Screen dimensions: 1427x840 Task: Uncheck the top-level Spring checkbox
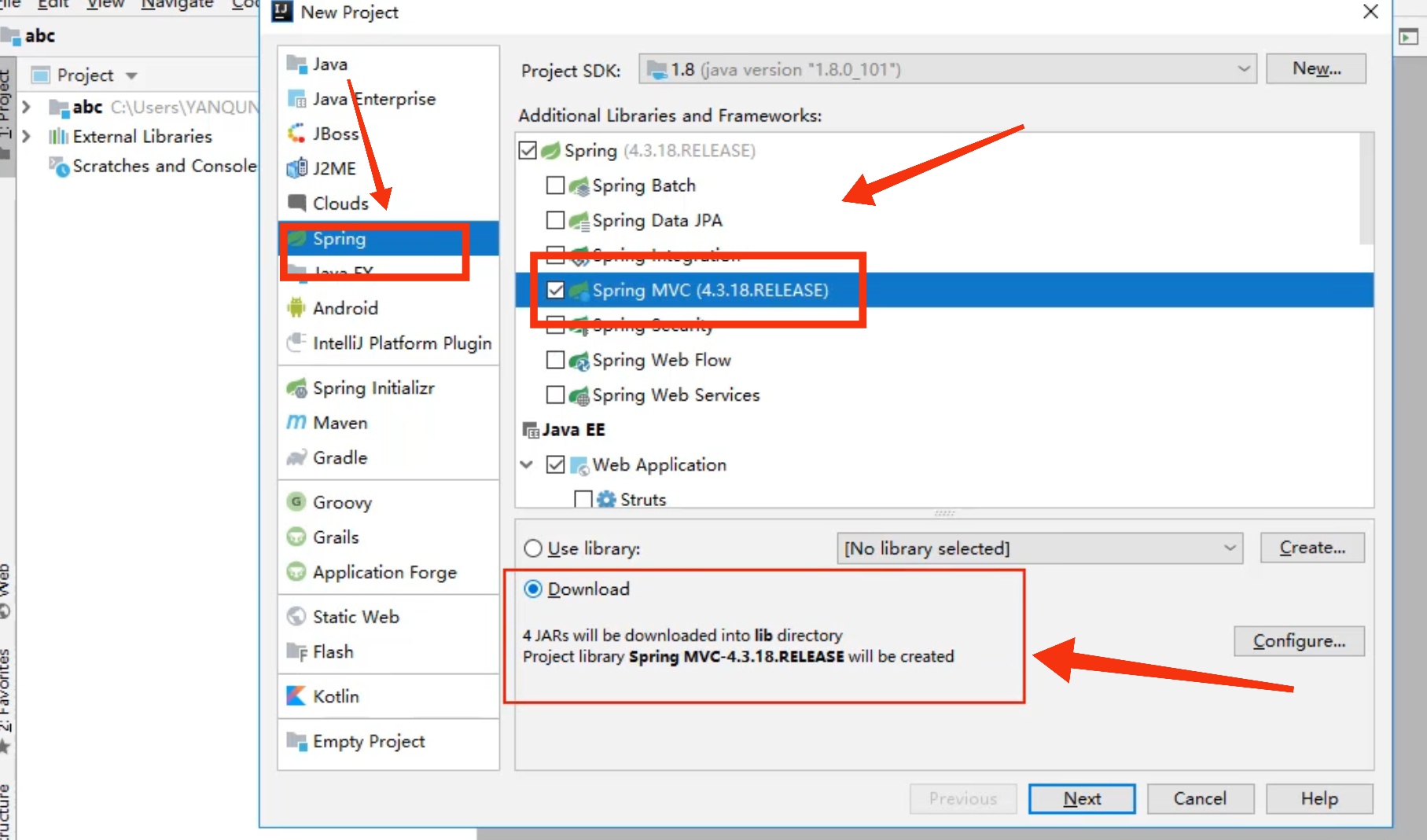(x=528, y=150)
